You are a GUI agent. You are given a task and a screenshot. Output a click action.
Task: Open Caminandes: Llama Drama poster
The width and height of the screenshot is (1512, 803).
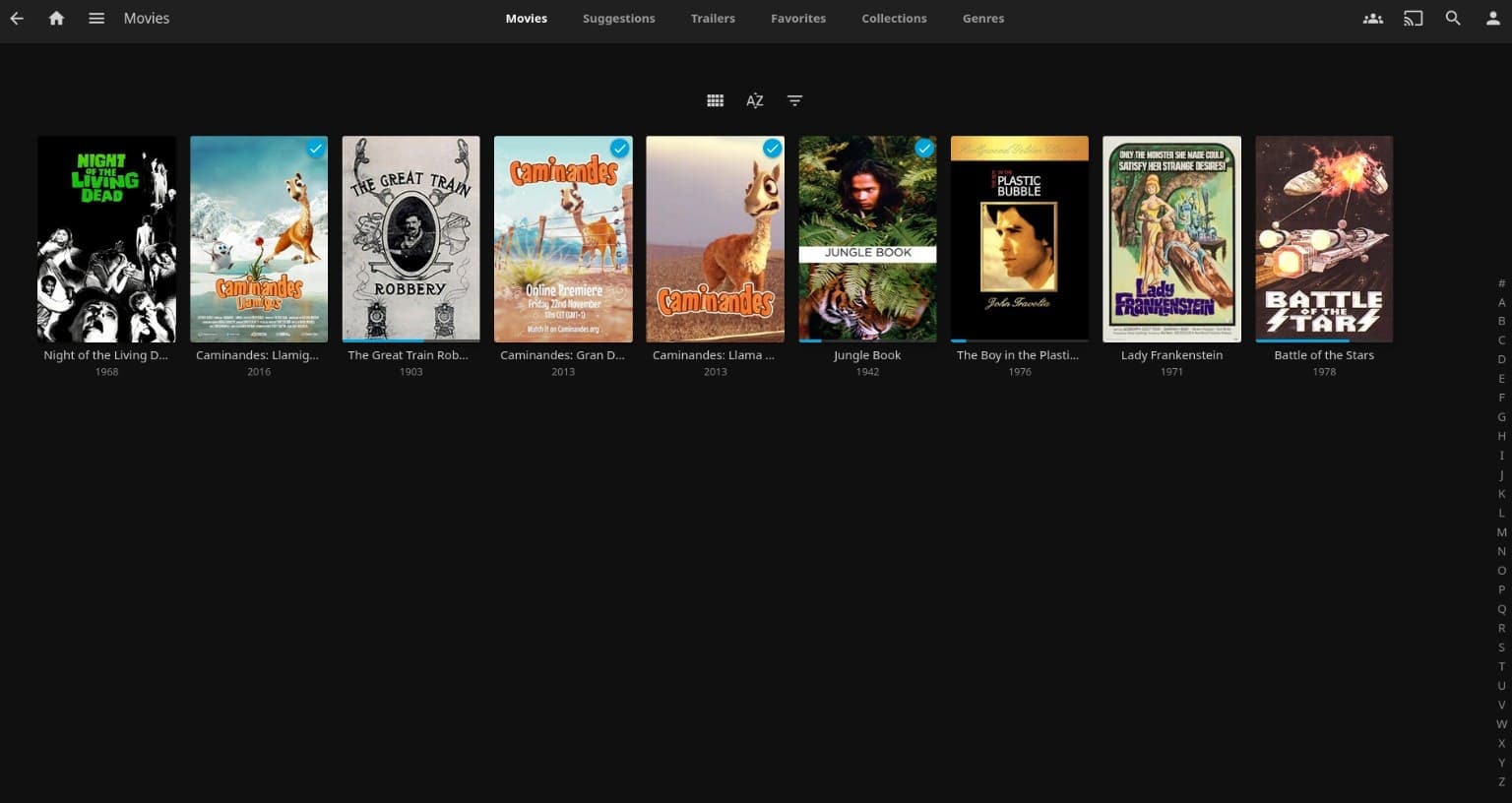click(x=715, y=239)
